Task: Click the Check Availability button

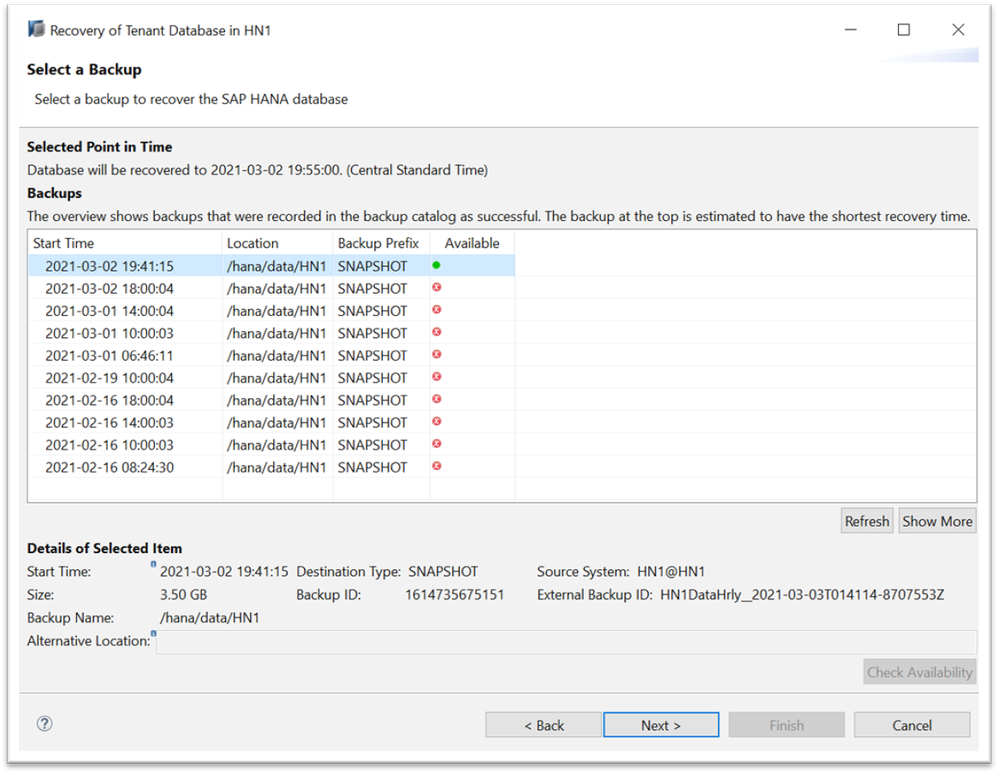Action: click(x=919, y=672)
